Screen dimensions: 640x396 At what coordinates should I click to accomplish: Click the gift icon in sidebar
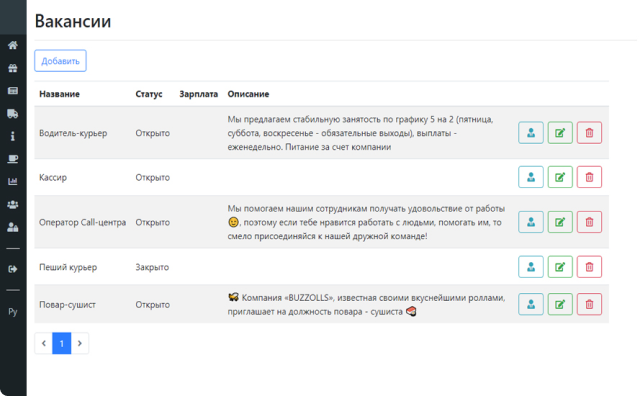click(x=13, y=68)
